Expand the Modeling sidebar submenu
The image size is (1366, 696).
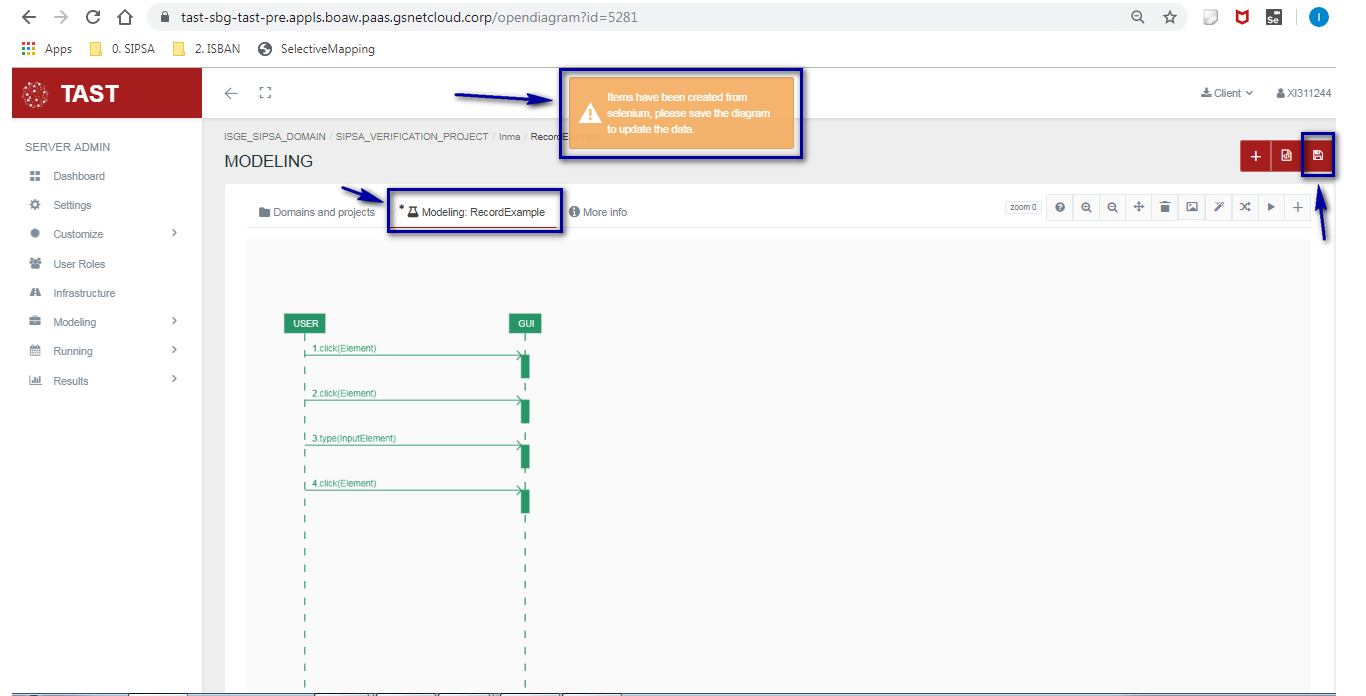[100, 322]
